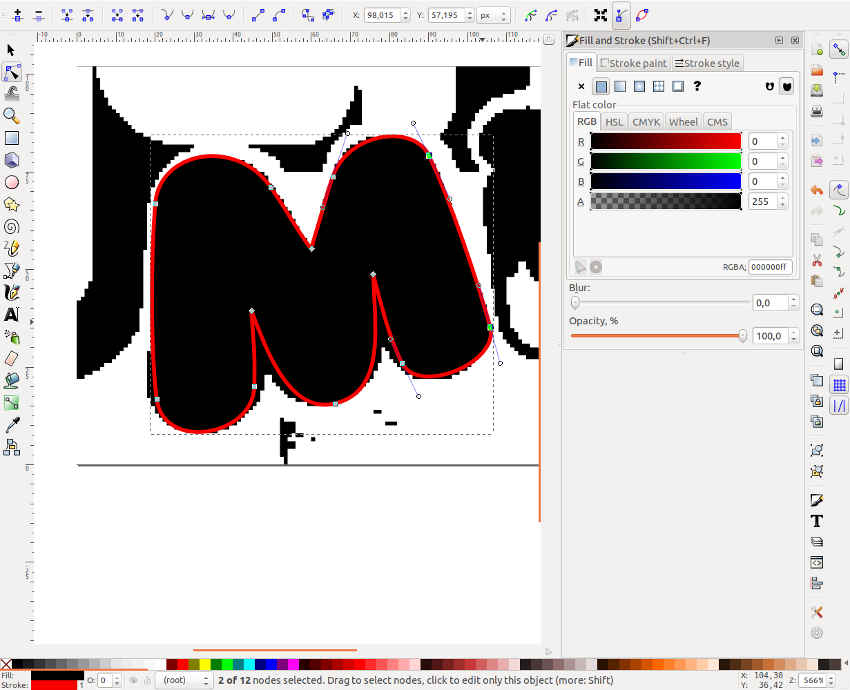Click Delete selected nodes button

38,16
